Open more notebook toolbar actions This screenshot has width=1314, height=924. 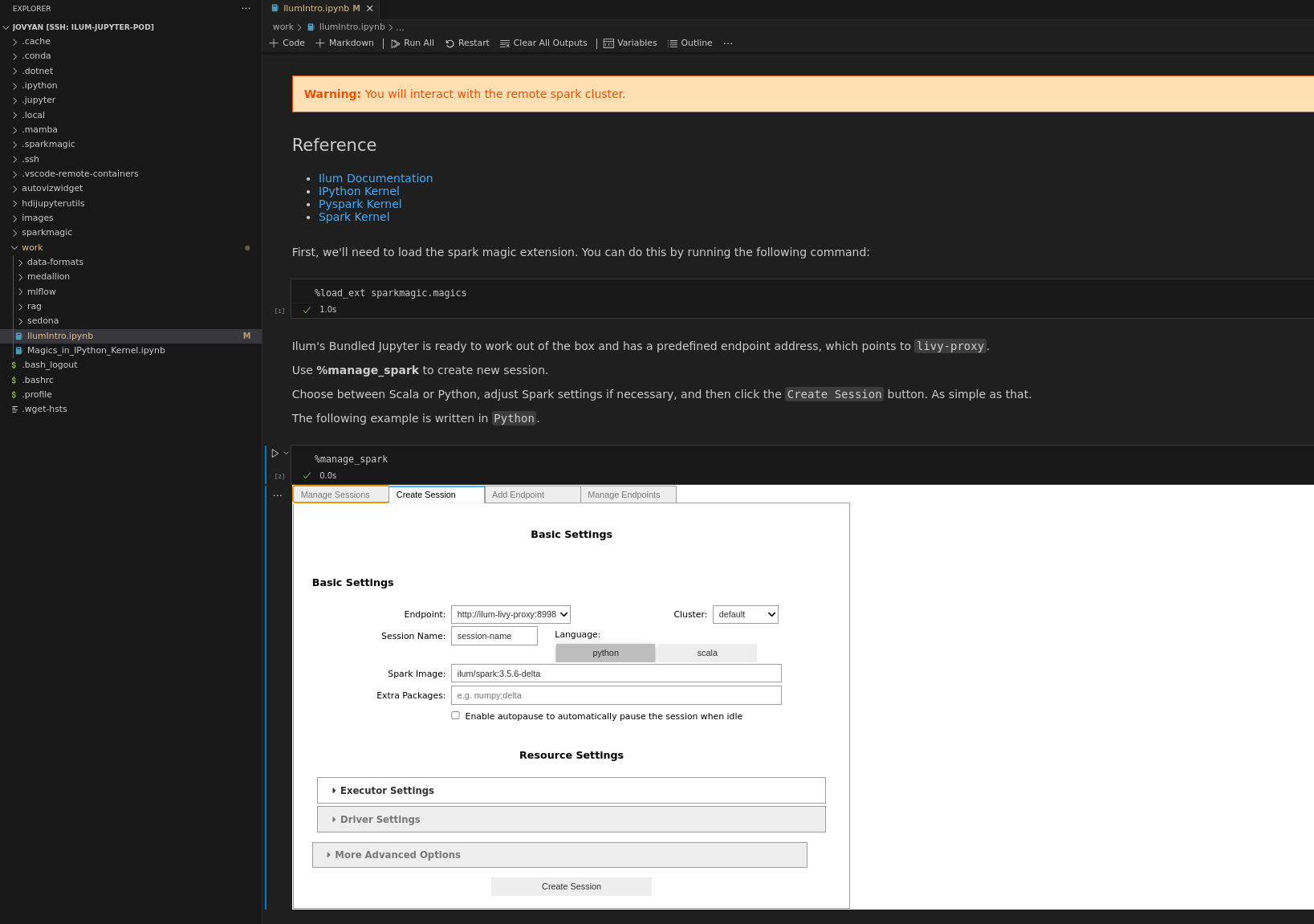tap(727, 43)
